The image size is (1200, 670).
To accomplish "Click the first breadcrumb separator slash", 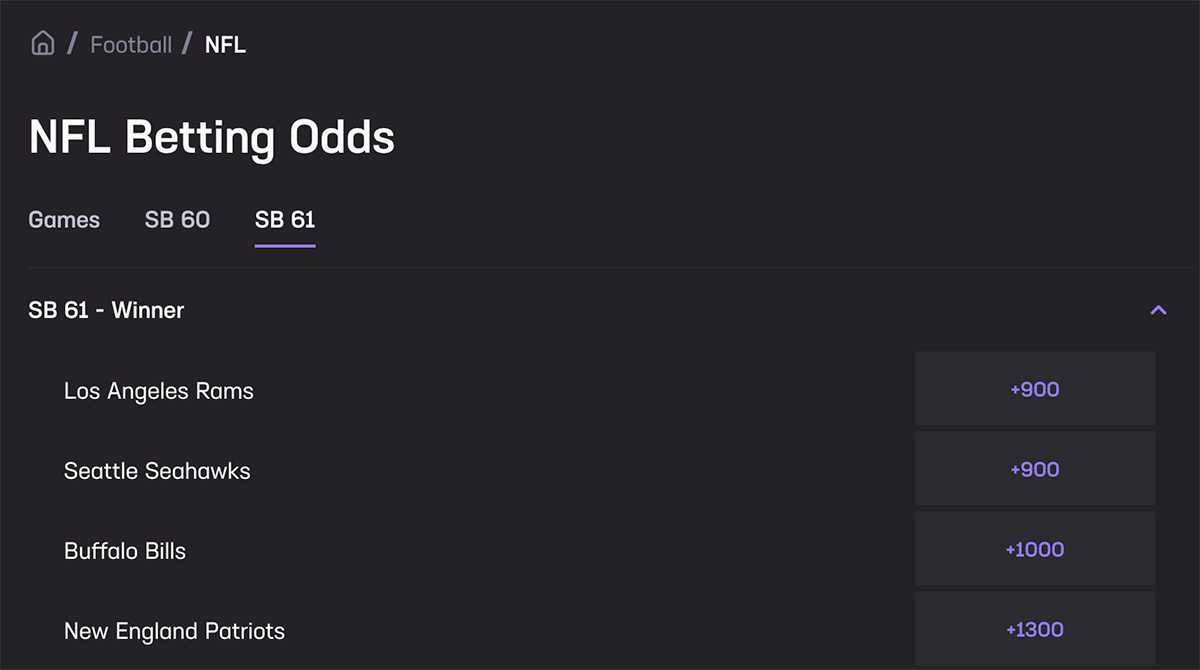I will [x=70, y=44].
